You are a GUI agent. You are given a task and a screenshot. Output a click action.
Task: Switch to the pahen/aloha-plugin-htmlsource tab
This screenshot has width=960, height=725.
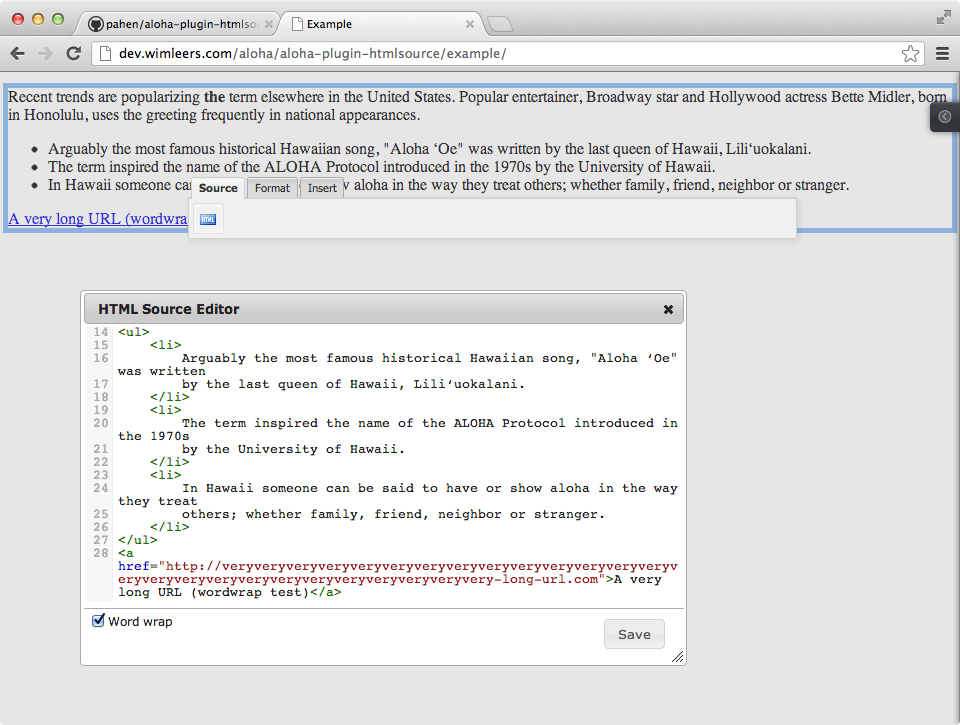[x=178, y=24]
